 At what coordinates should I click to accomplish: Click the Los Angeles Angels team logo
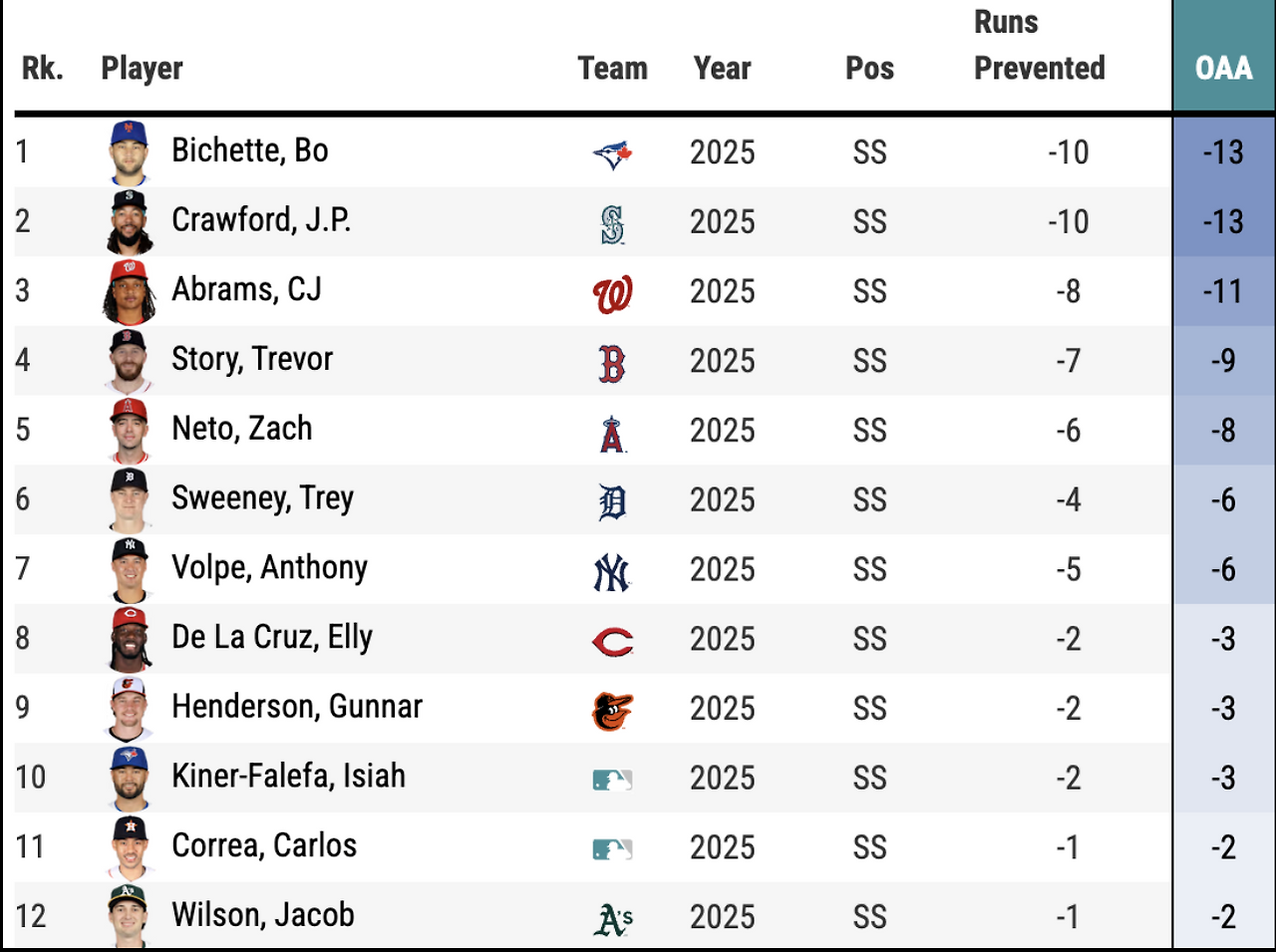click(612, 433)
